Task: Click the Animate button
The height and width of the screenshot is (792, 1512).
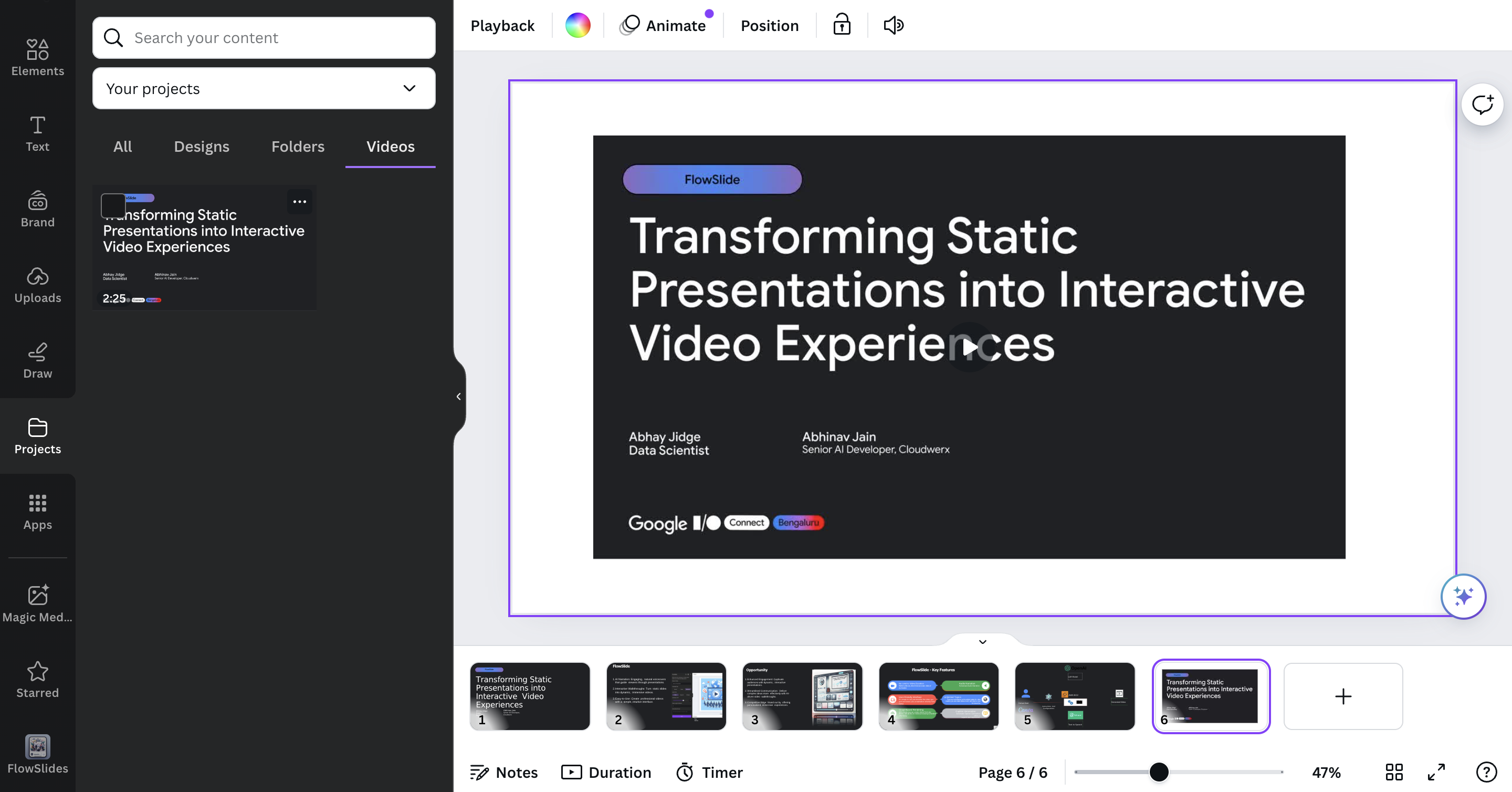Action: 664,25
